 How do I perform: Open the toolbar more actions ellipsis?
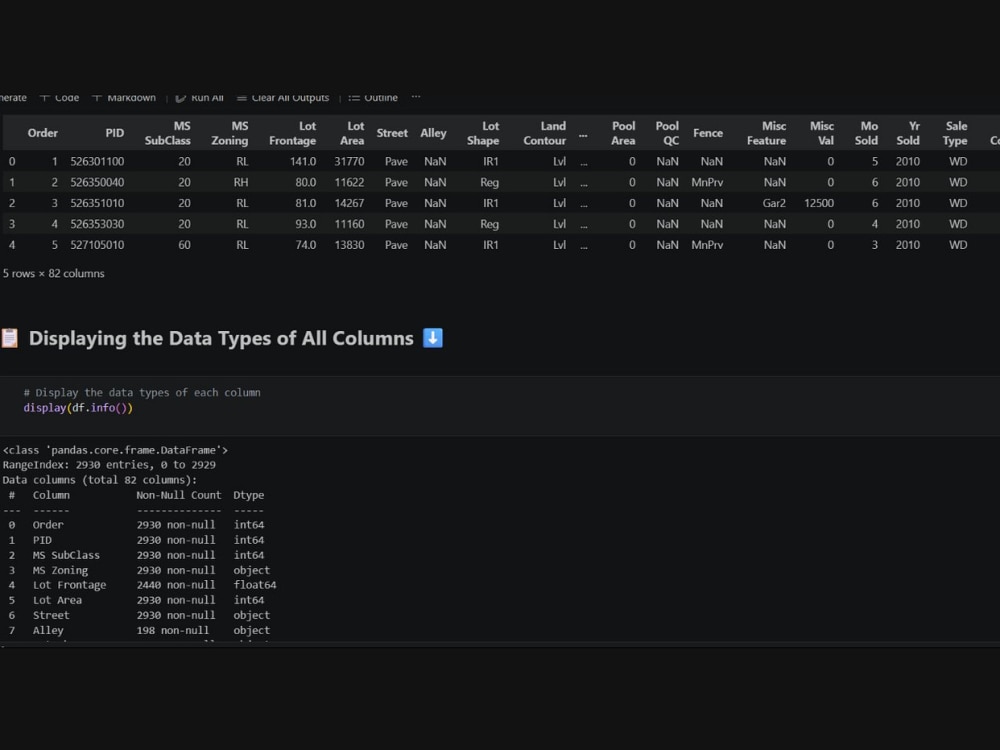click(x=416, y=97)
